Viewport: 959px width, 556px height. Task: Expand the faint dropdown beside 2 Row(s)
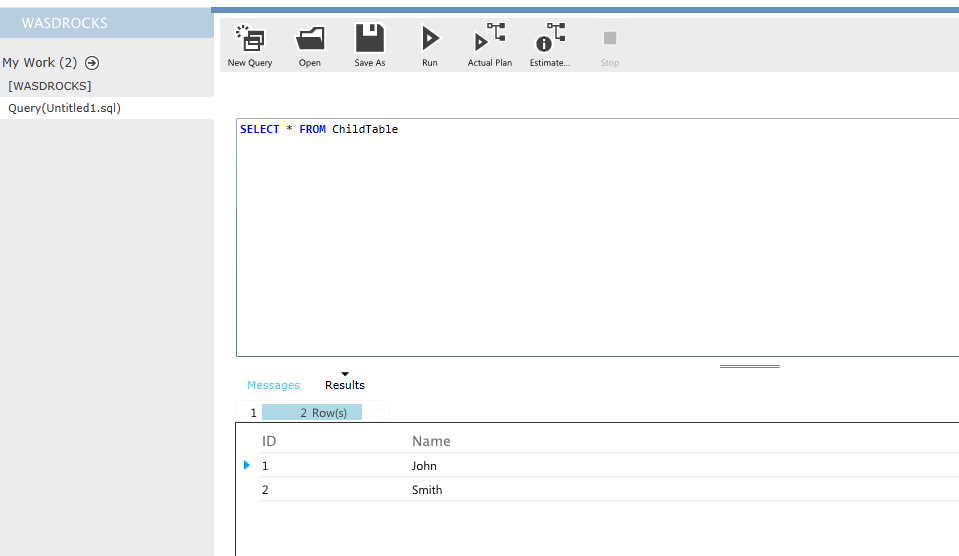pyautogui.click(x=378, y=412)
